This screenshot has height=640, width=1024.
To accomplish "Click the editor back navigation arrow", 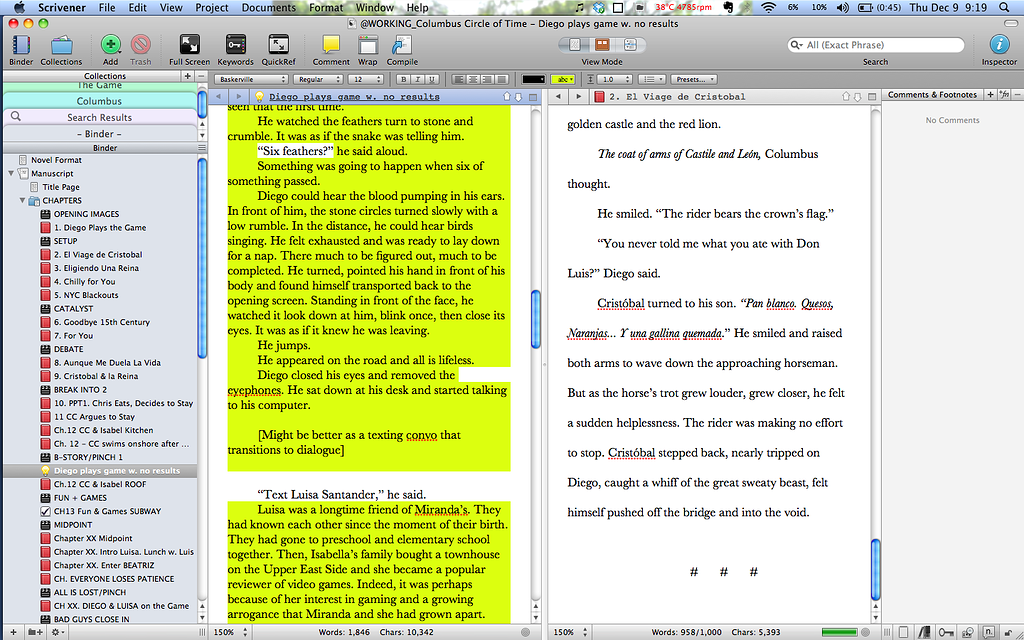I will (560, 94).
